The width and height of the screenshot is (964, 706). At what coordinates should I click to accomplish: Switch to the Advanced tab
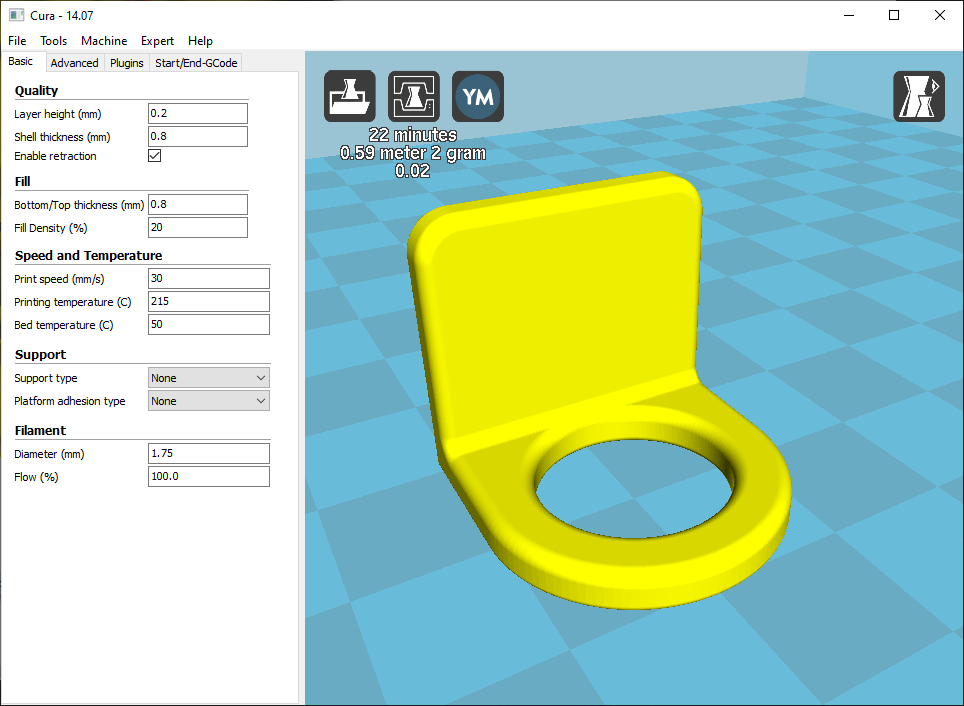pos(74,62)
